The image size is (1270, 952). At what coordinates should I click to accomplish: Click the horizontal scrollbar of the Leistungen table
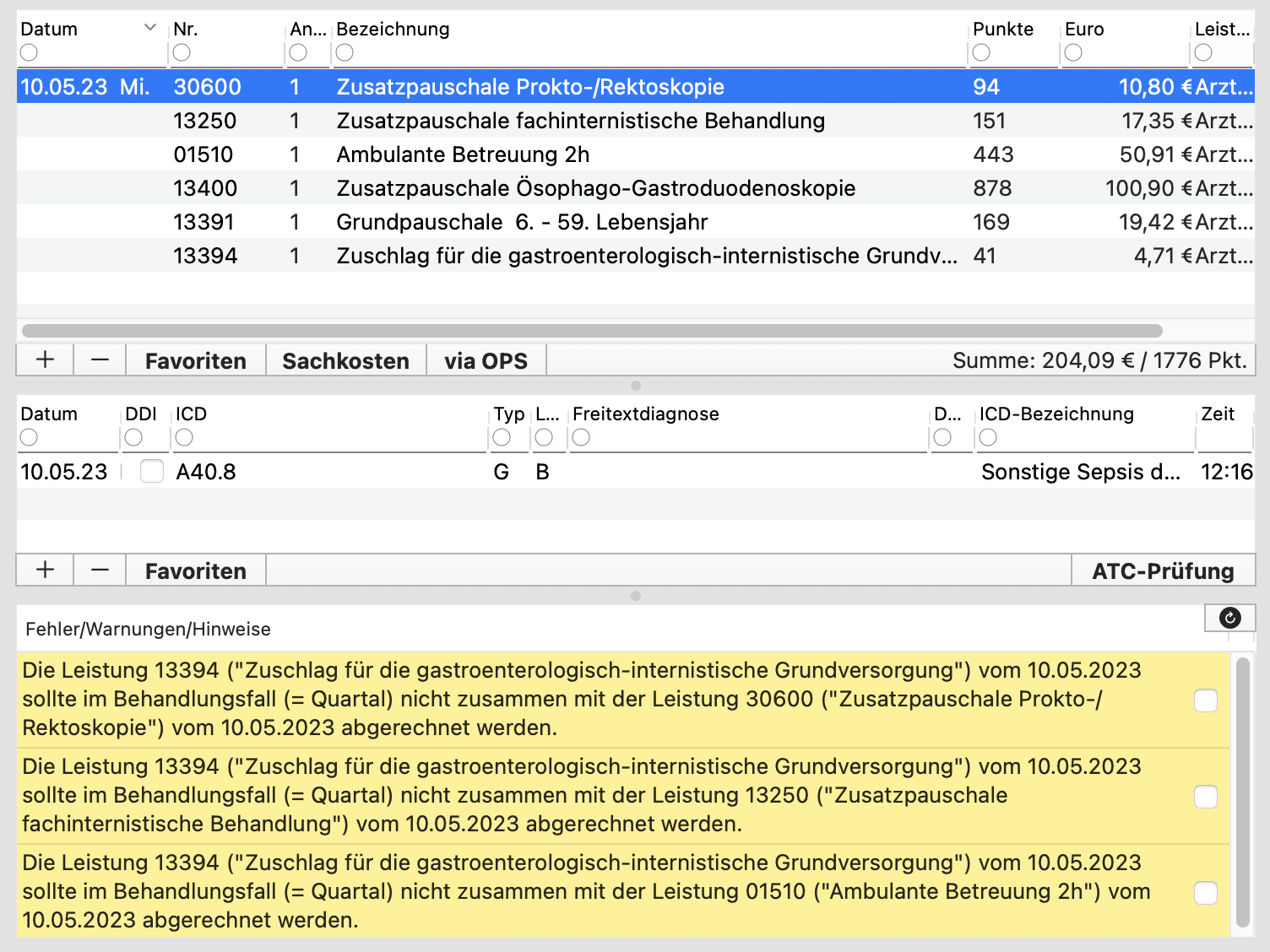point(592,331)
